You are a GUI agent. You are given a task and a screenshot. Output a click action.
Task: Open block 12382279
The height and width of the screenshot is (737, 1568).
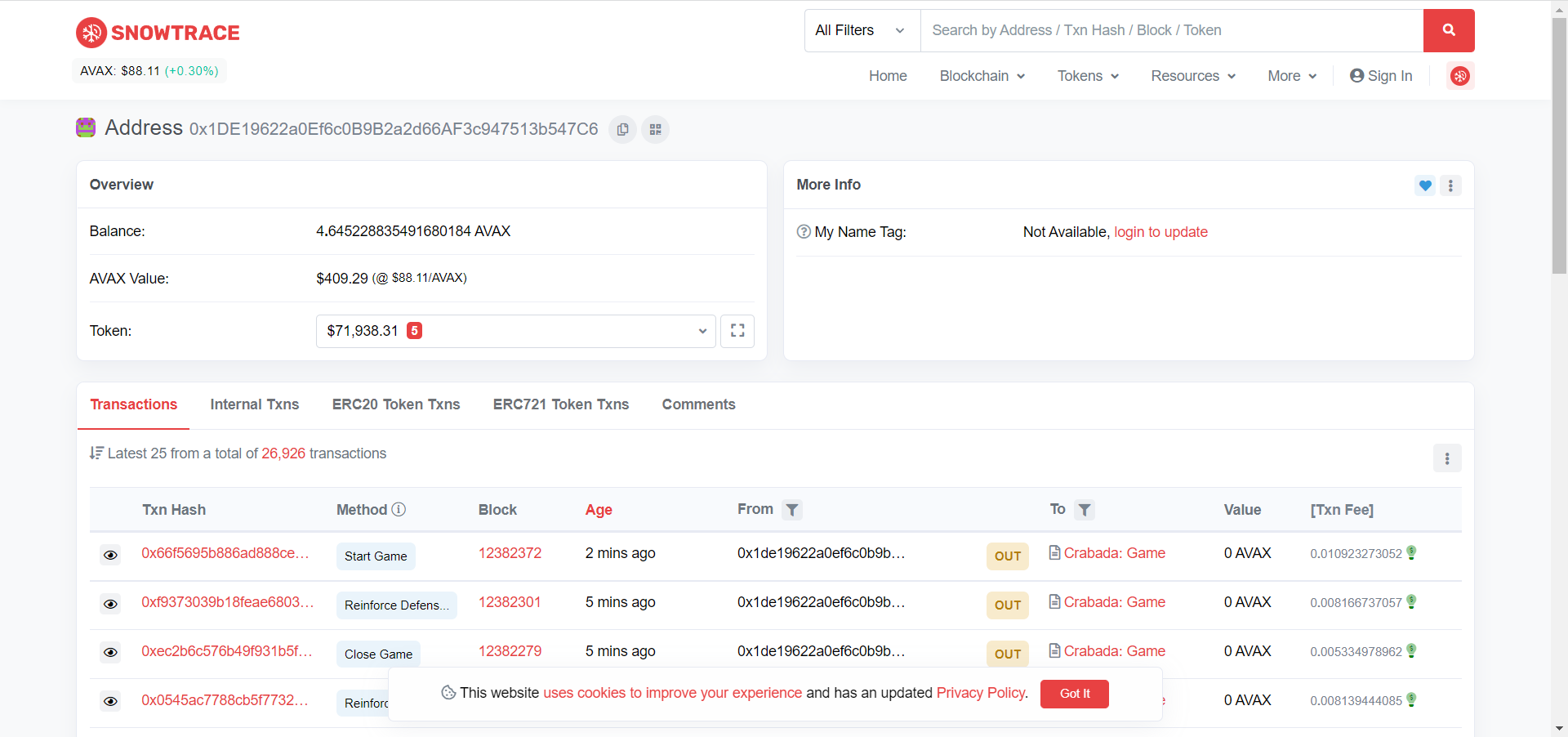[510, 651]
